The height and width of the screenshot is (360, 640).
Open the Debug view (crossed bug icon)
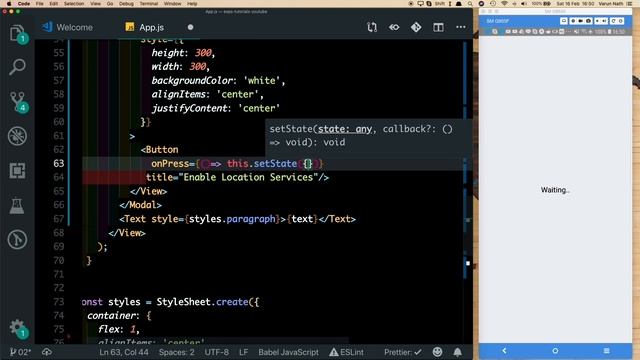pos(17,136)
